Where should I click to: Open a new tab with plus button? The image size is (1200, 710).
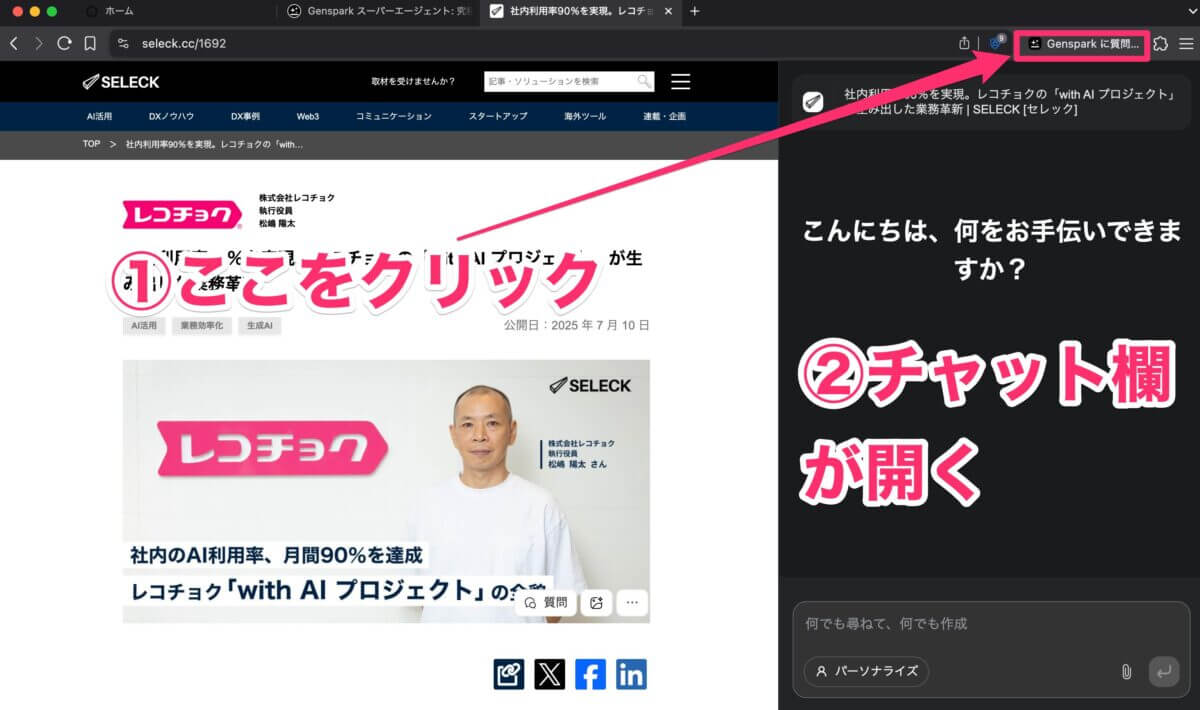point(695,11)
